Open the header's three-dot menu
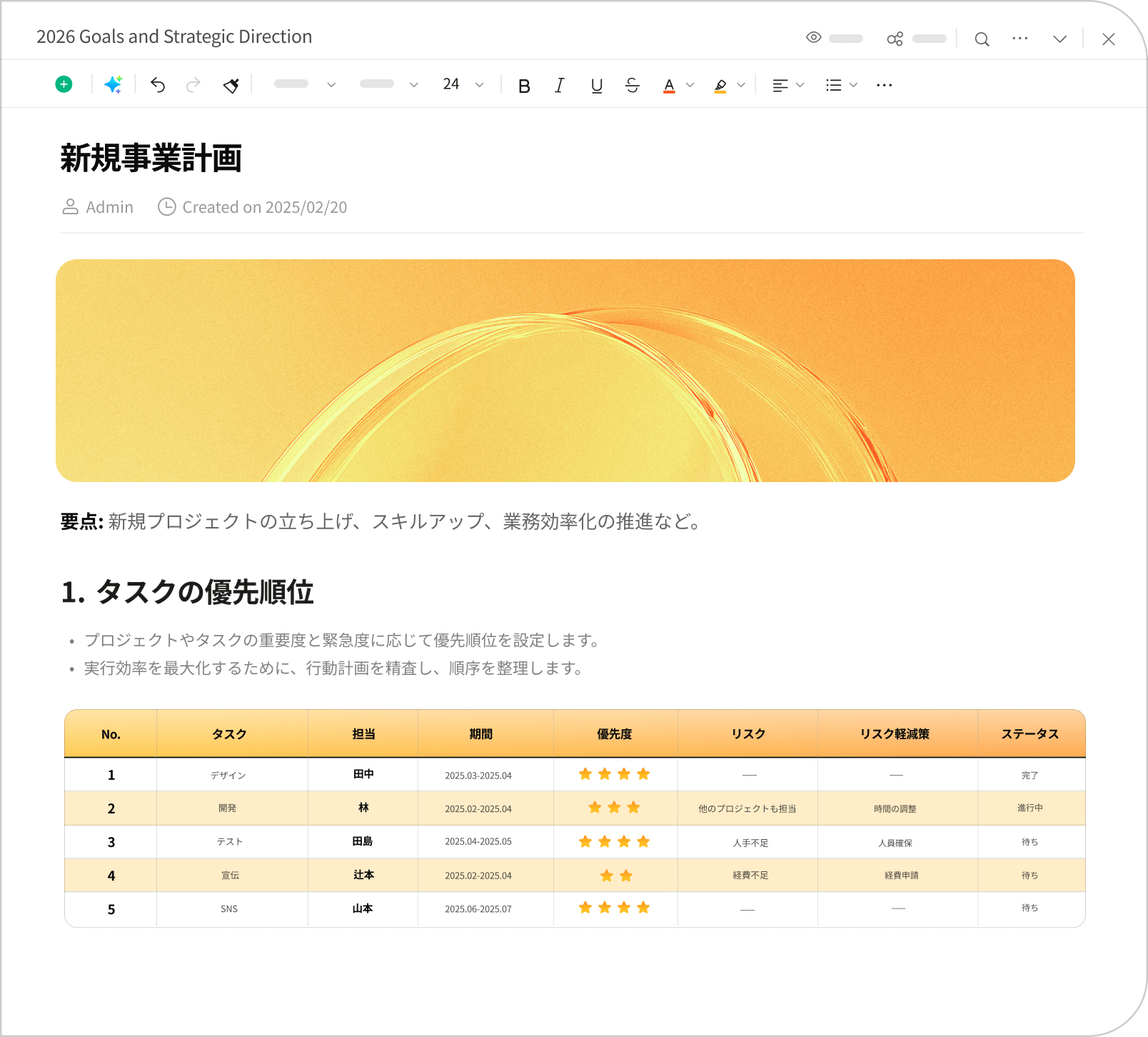1148x1037 pixels. [1019, 39]
